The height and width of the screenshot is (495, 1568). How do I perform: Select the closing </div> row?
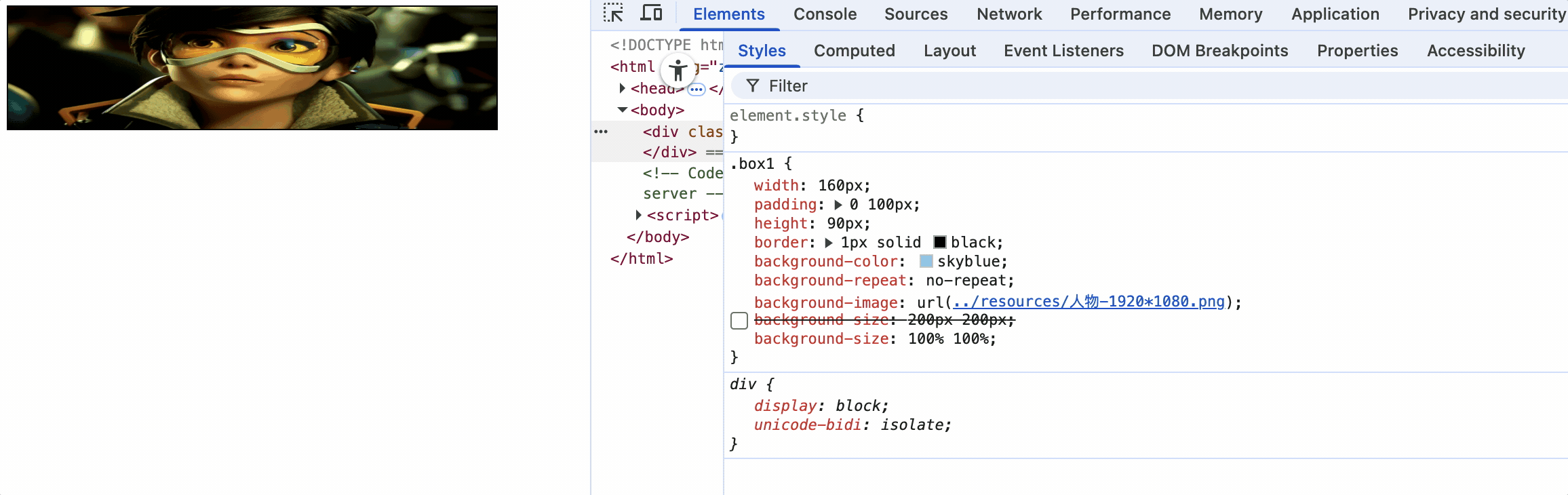point(669,152)
